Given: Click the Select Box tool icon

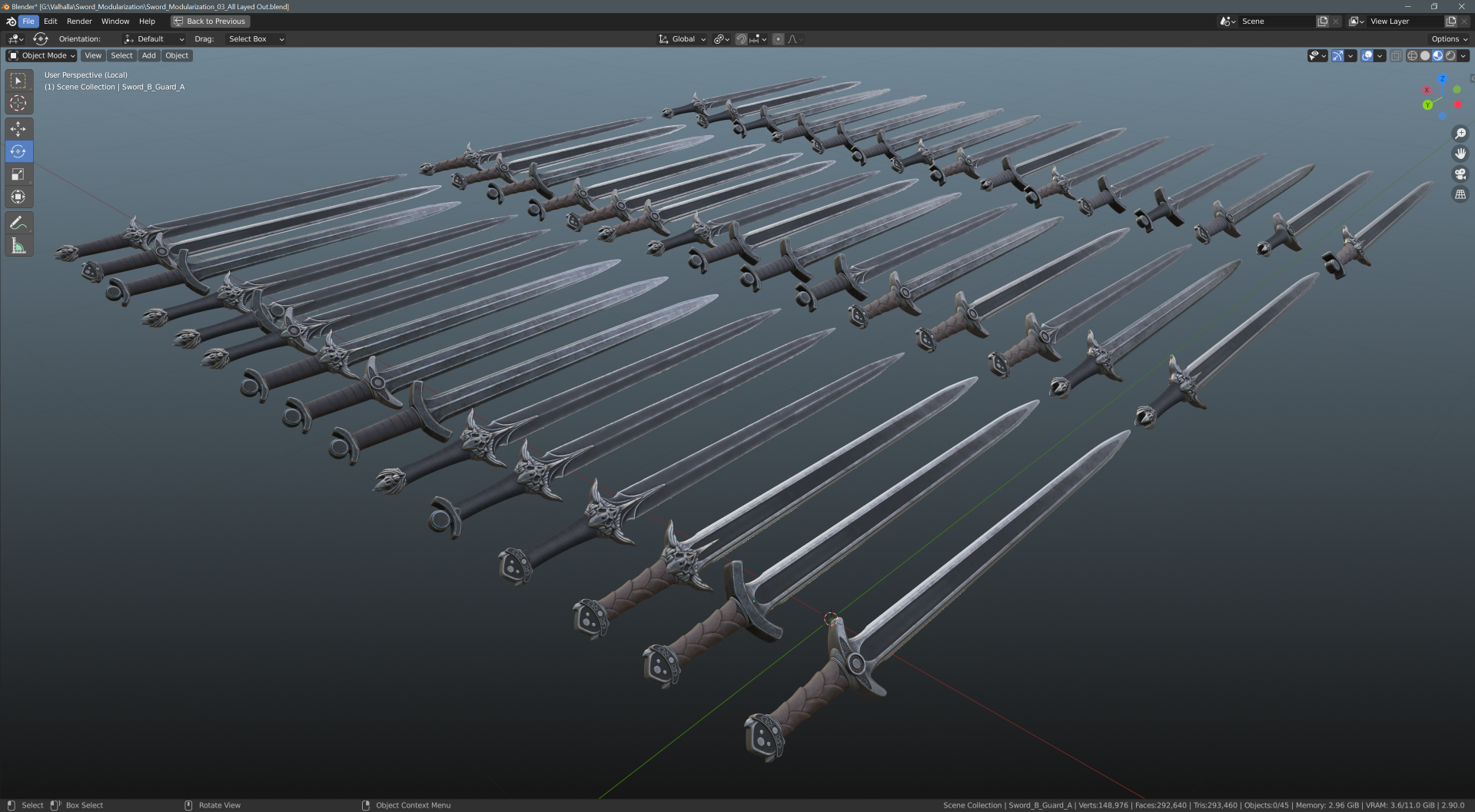Looking at the screenshot, I should 18,81.
